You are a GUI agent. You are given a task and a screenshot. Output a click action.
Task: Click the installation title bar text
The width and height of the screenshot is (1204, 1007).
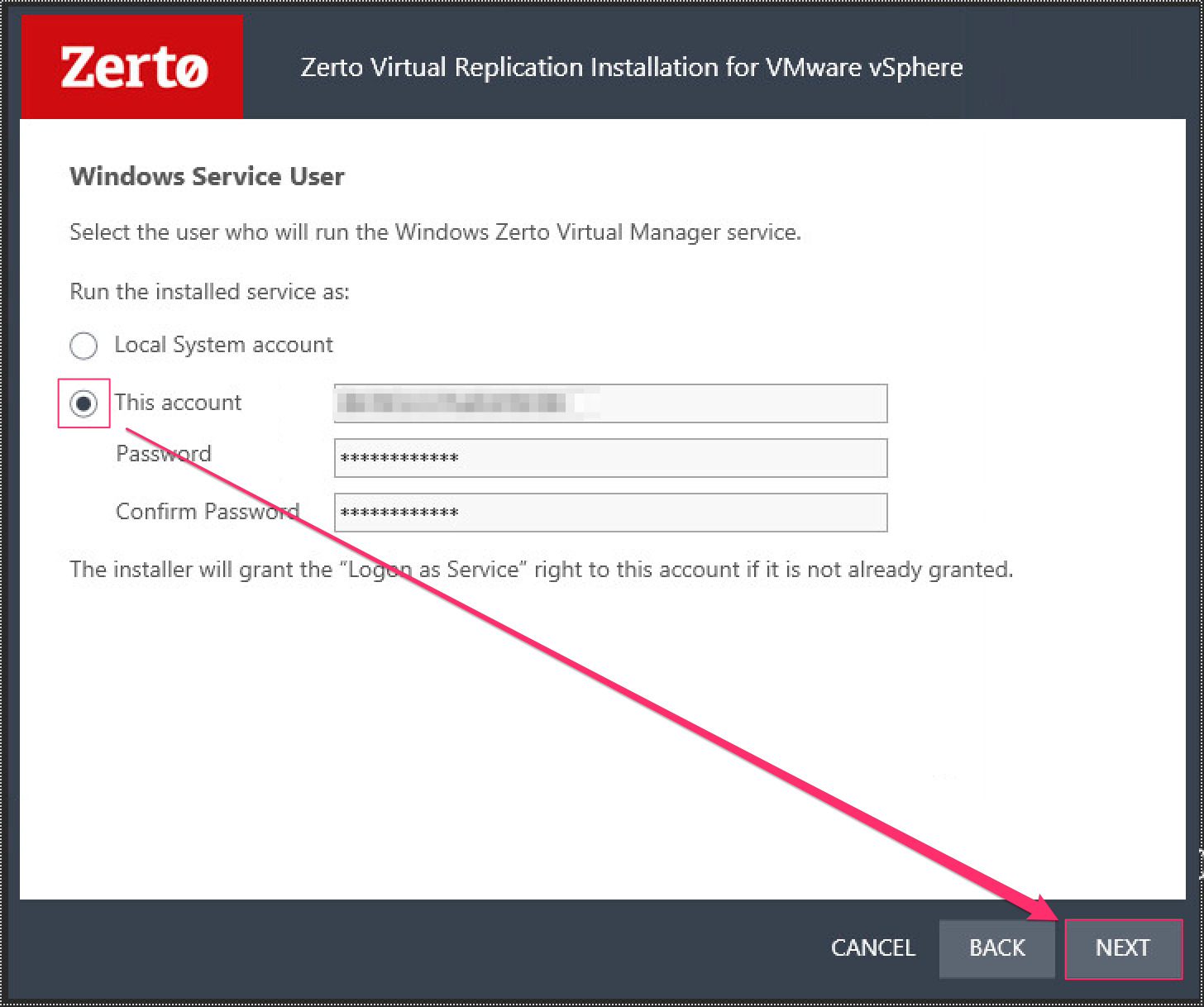[631, 67]
